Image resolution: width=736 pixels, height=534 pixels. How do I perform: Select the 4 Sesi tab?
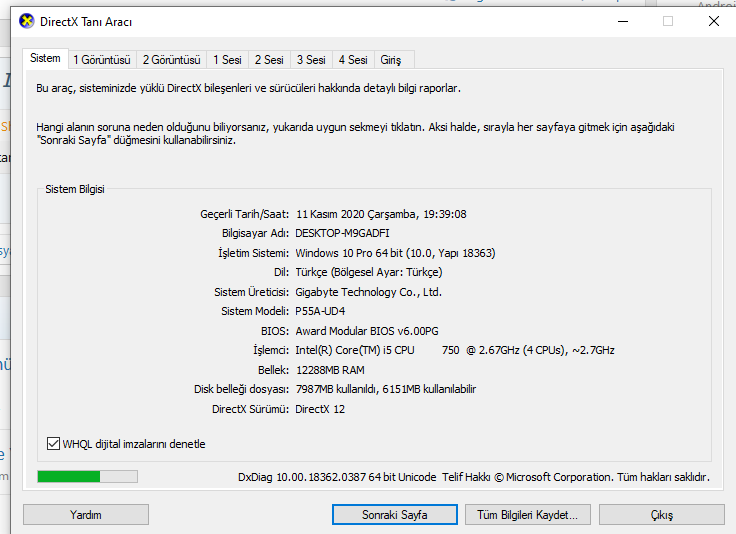click(353, 60)
